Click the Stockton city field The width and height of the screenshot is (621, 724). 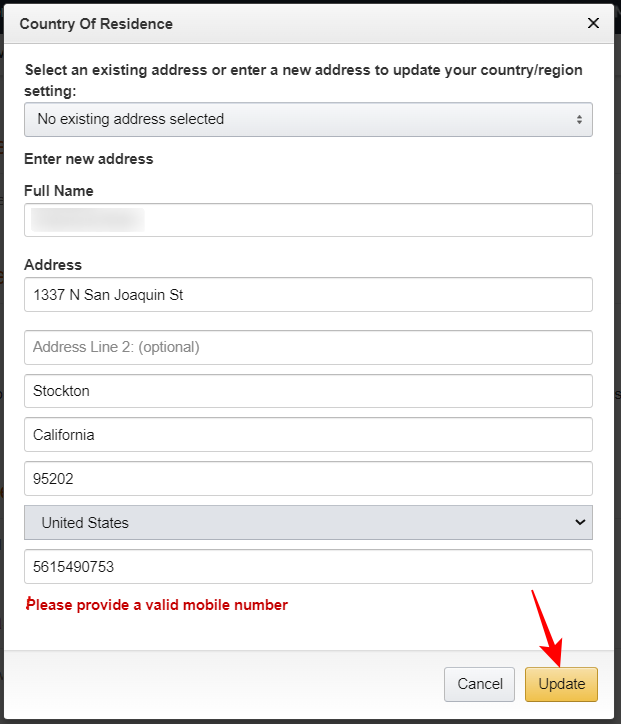[308, 391]
